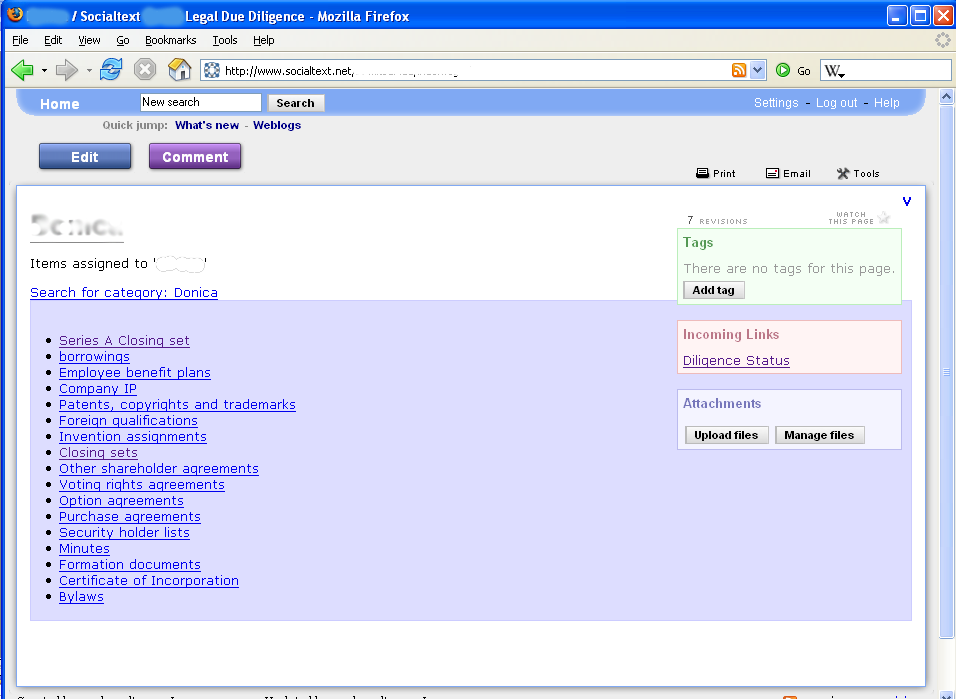Image resolution: width=956 pixels, height=699 pixels.
Task: Open the Tools wrench icon
Action: tap(843, 173)
